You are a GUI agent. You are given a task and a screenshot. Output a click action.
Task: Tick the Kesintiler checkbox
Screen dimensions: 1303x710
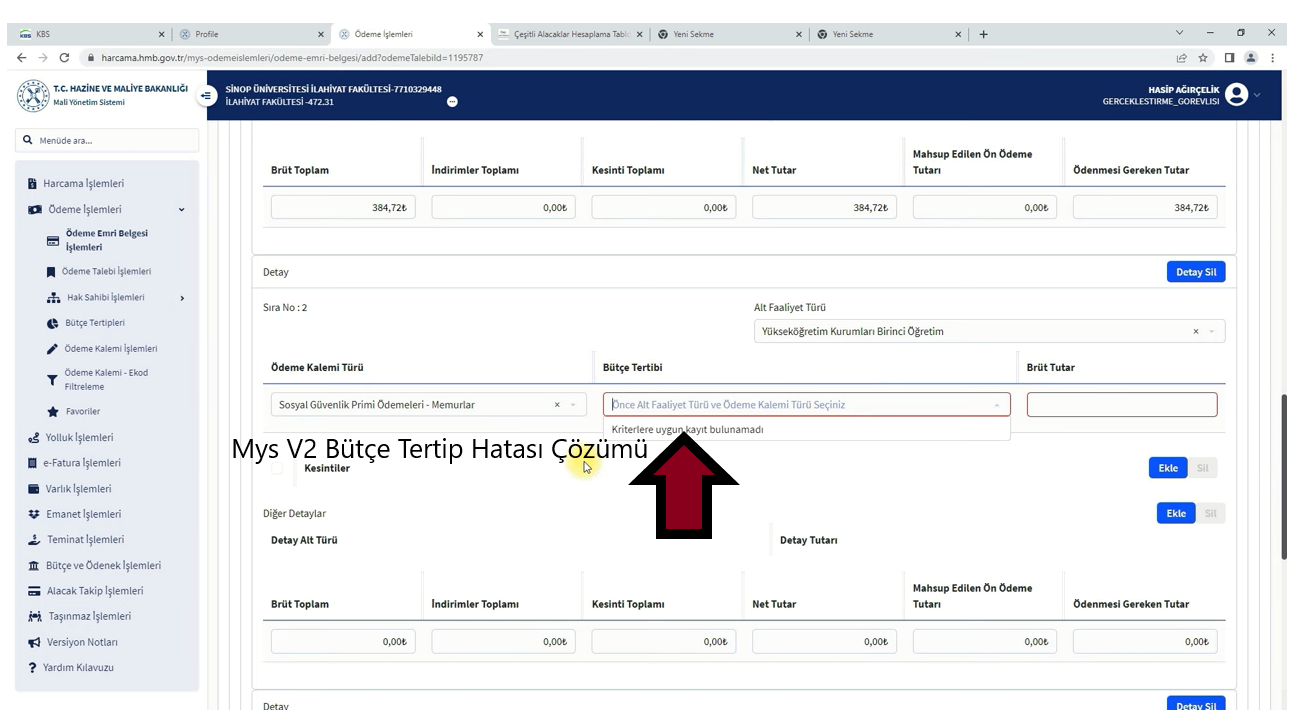(x=277, y=468)
